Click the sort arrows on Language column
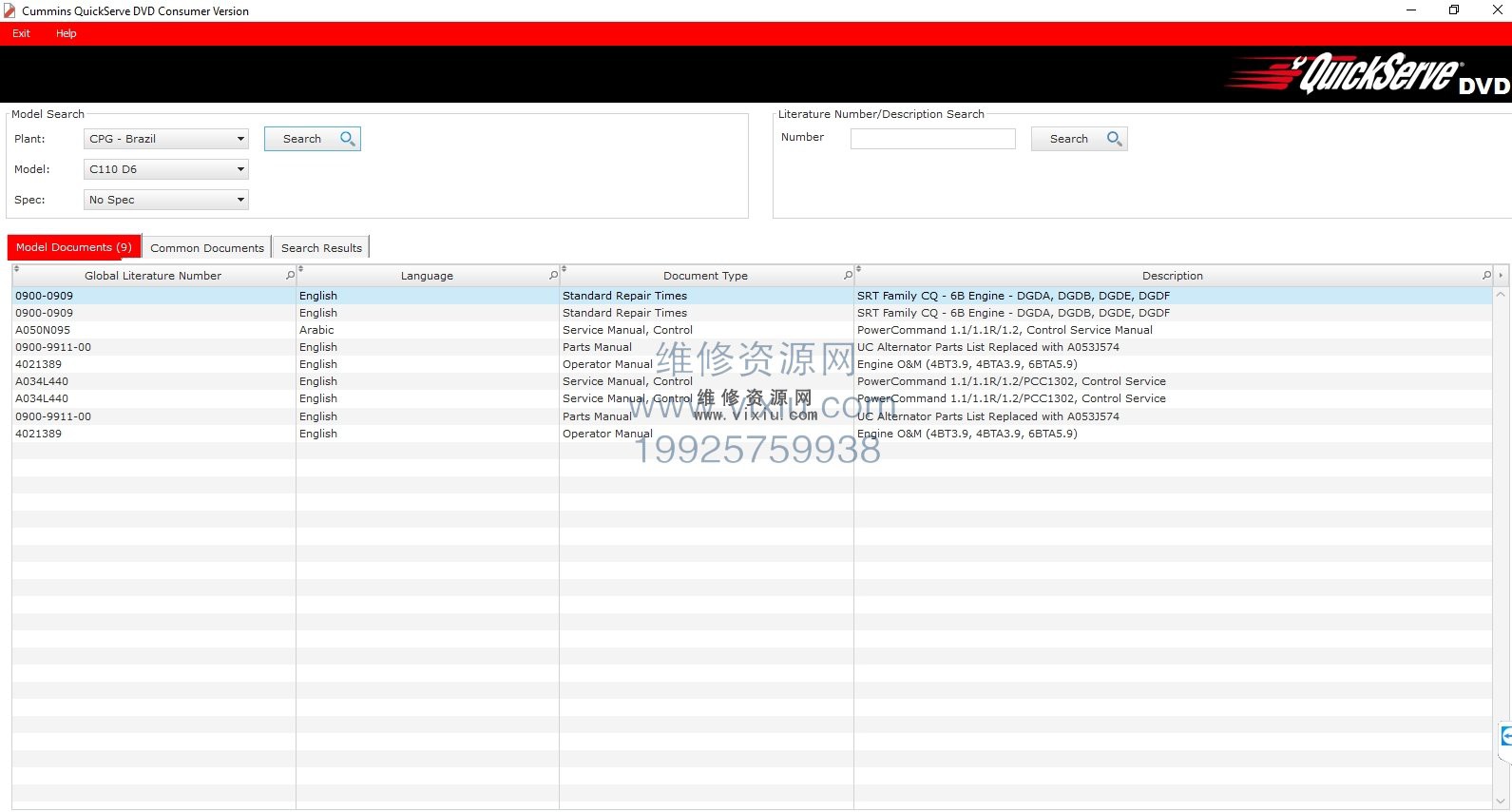This screenshot has height=812, width=1512. pyautogui.click(x=300, y=269)
